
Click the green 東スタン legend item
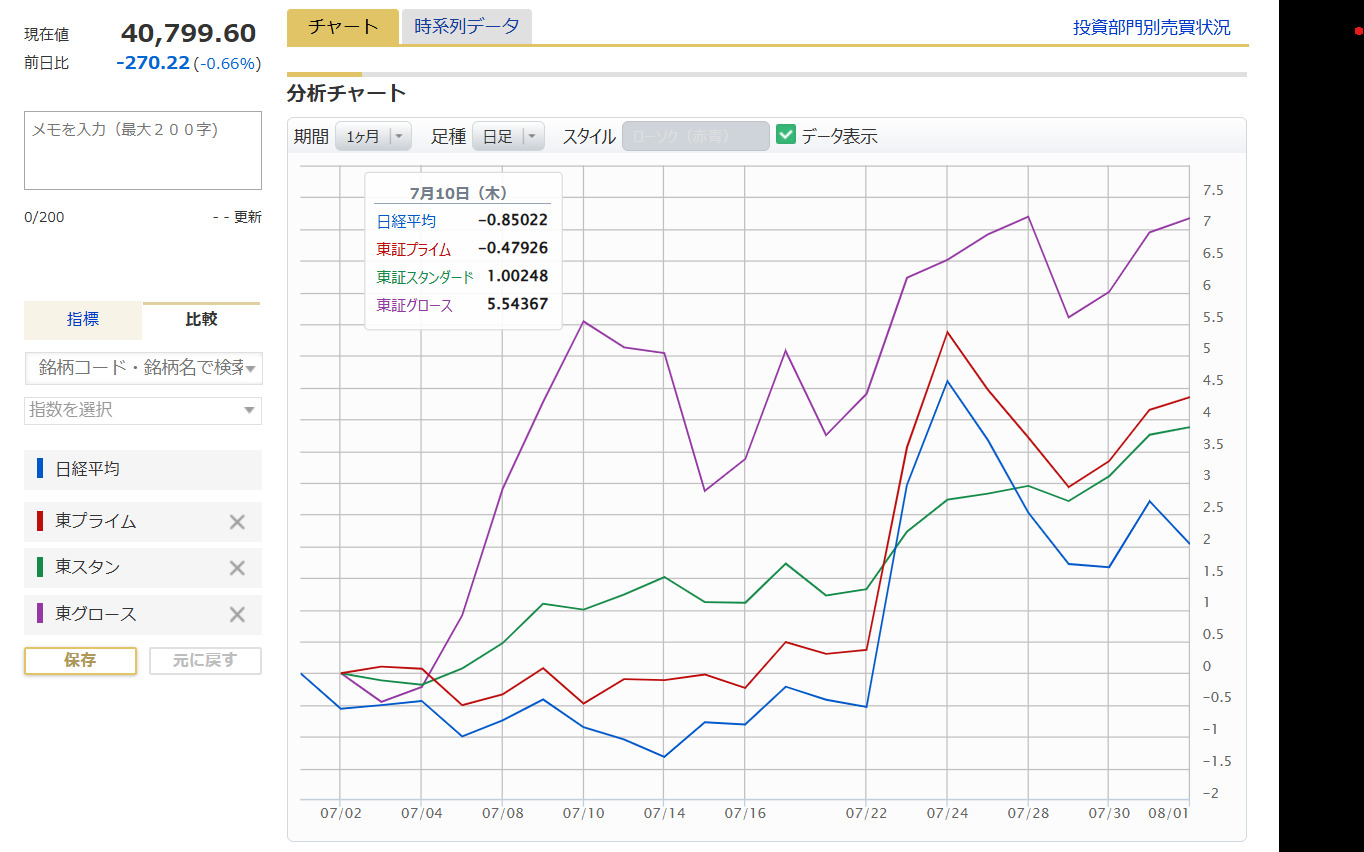click(88, 568)
